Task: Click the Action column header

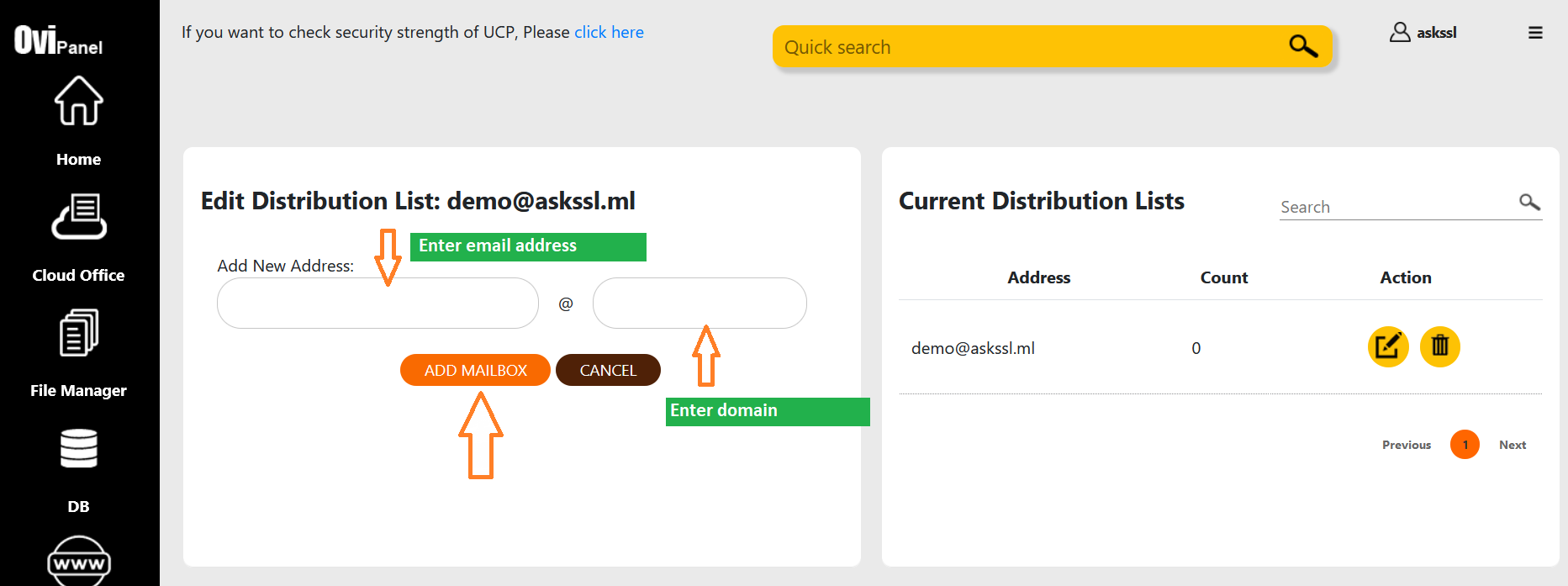Action: point(1406,277)
